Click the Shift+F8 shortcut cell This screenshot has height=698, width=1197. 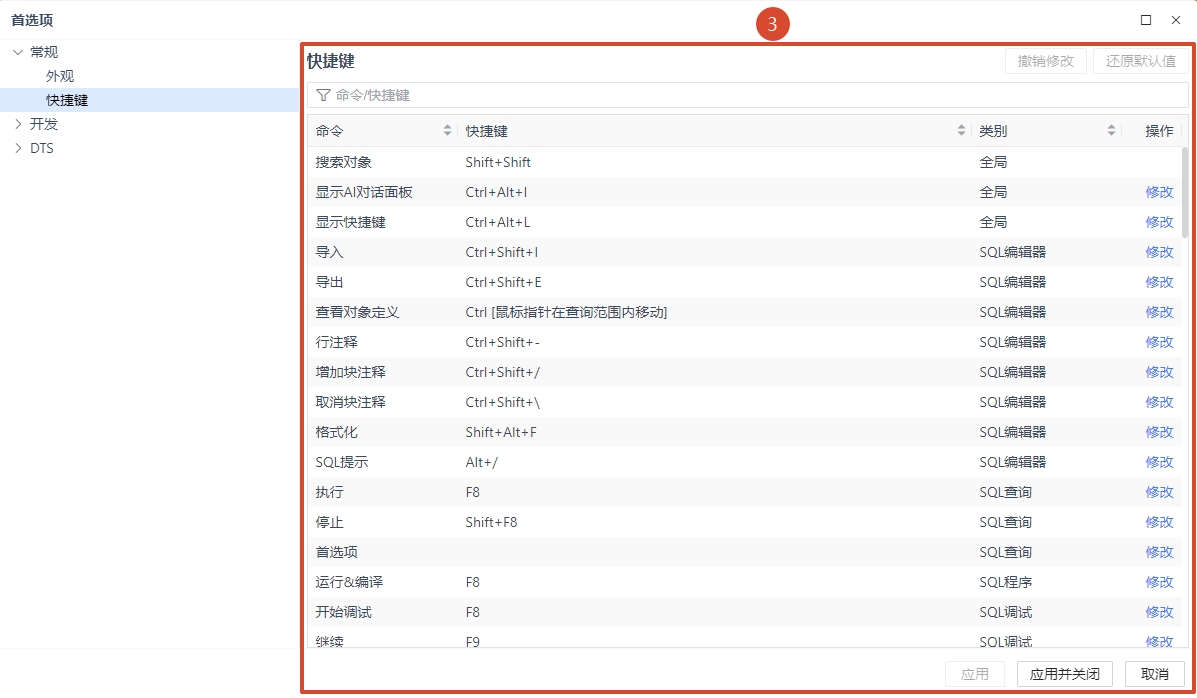coord(491,522)
